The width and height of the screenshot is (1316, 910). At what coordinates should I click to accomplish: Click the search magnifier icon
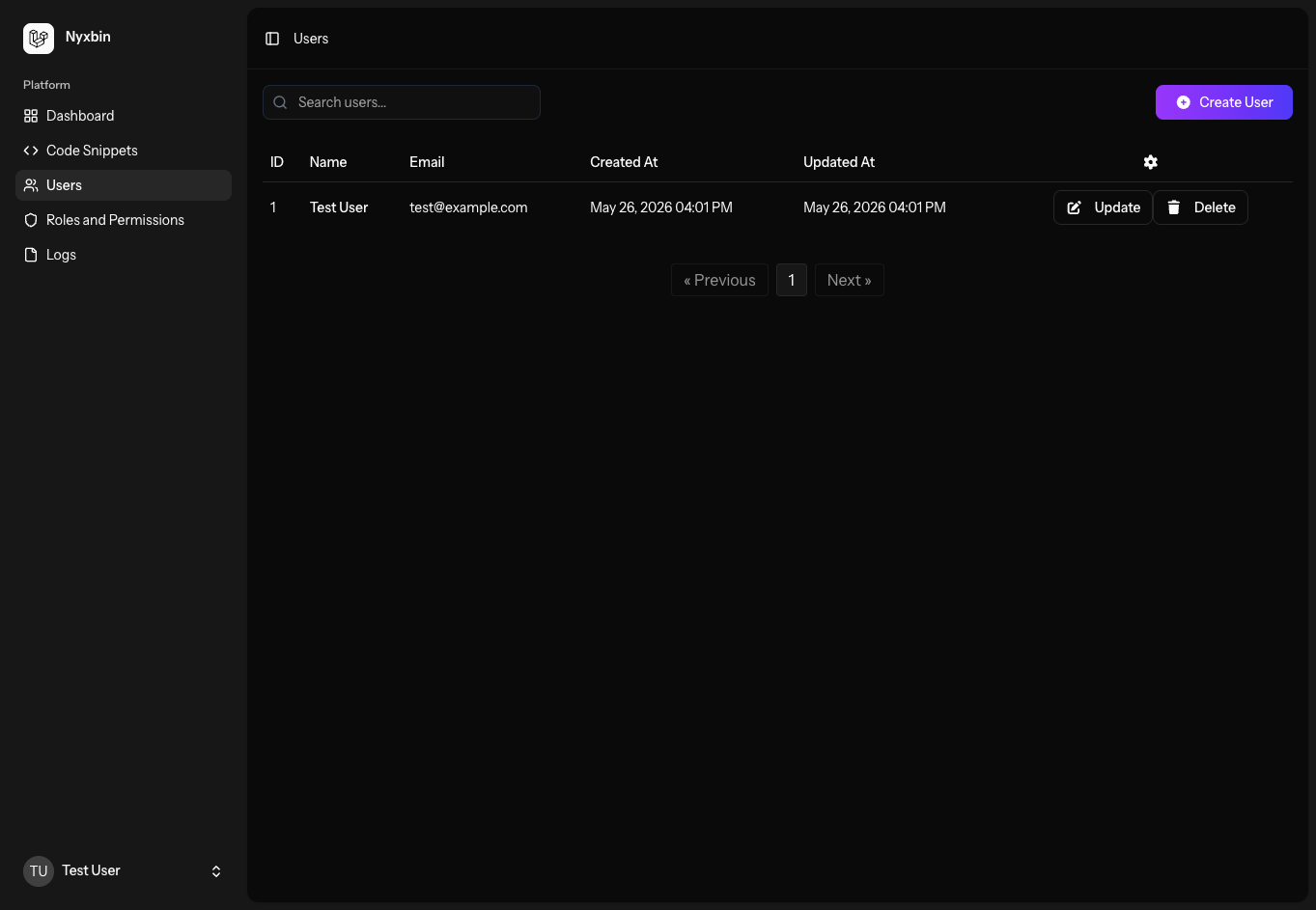280,102
